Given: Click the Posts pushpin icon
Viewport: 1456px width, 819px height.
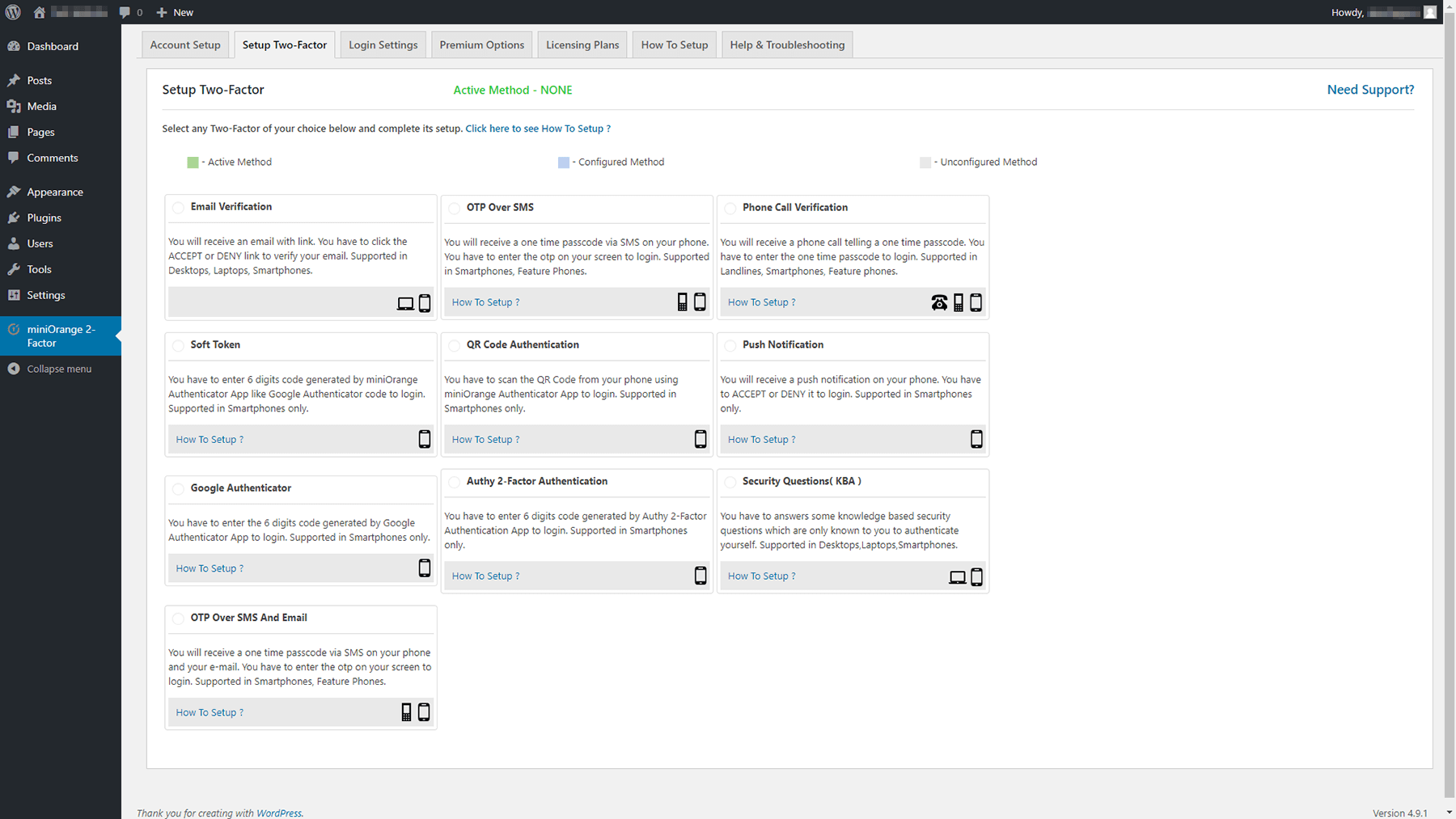Looking at the screenshot, I should pos(14,80).
